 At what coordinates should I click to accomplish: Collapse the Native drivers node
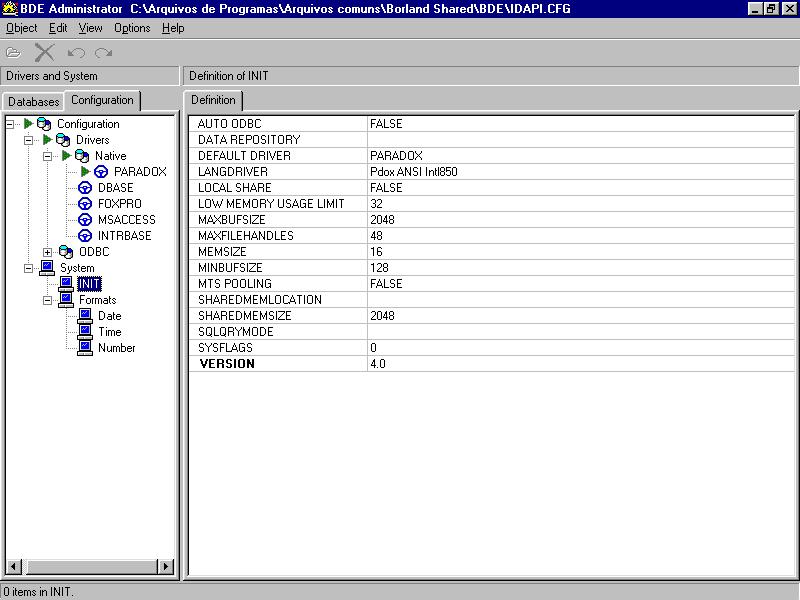tap(47, 156)
